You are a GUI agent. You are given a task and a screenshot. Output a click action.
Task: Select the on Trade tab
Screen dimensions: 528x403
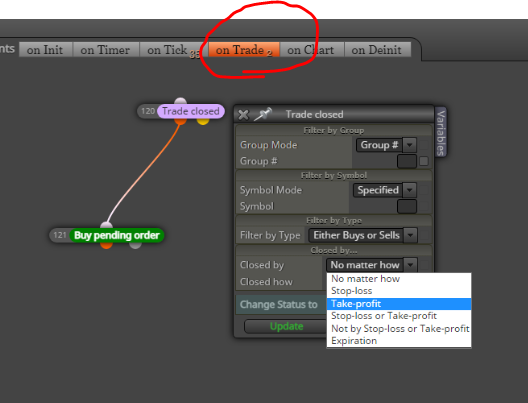244,50
